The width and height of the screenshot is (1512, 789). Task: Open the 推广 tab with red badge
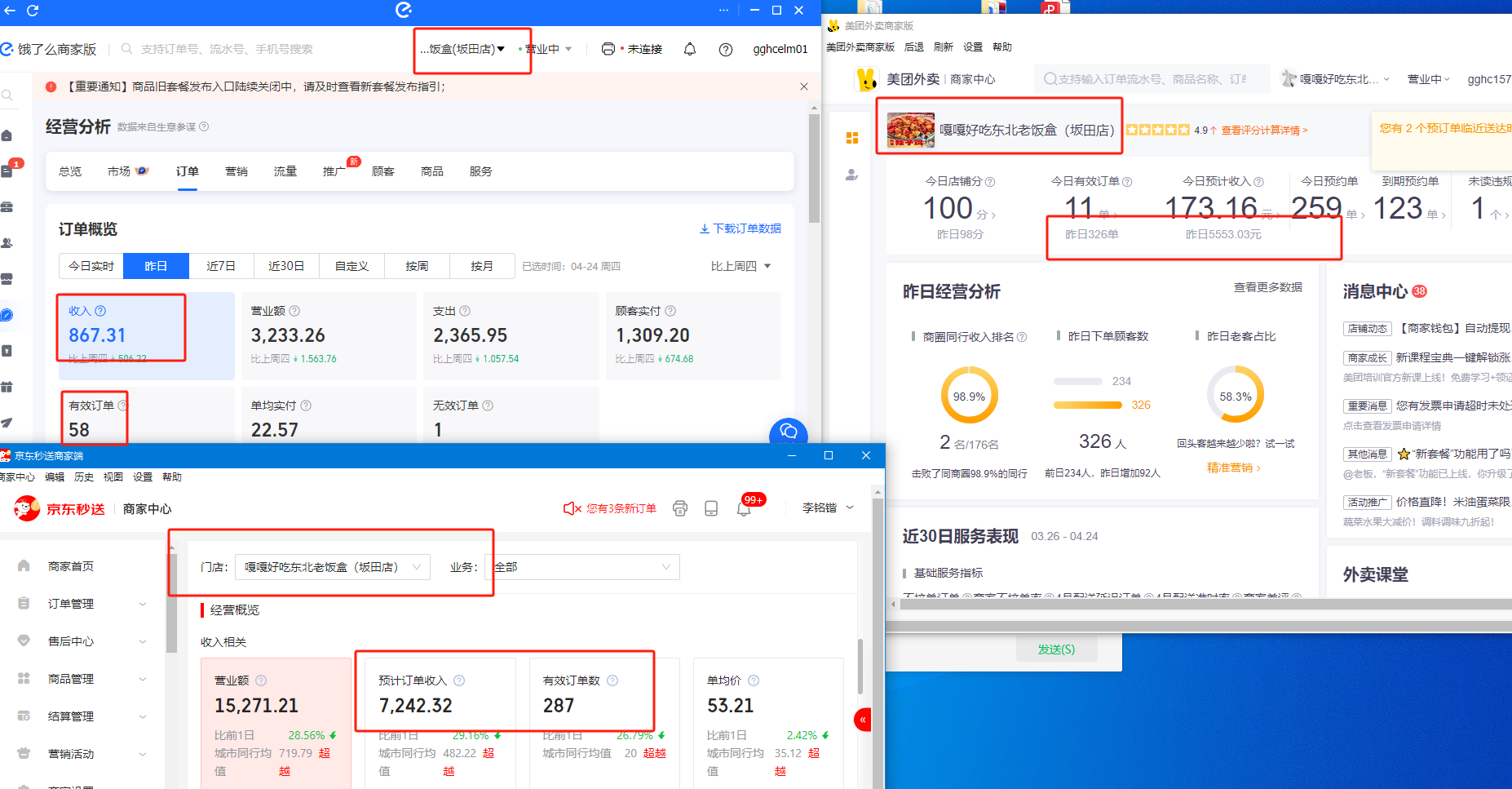[x=335, y=171]
